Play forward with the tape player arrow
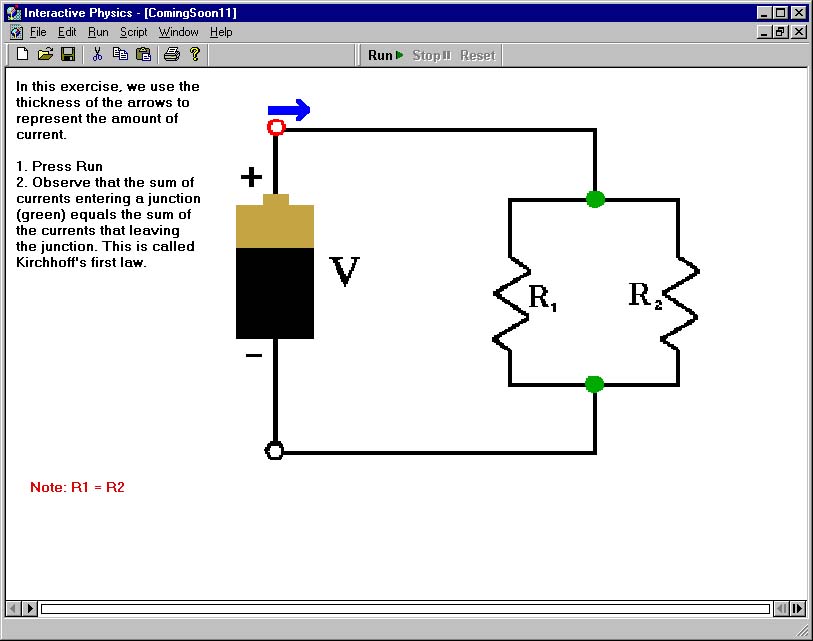Viewport: 813px width, 641px height. coord(30,608)
